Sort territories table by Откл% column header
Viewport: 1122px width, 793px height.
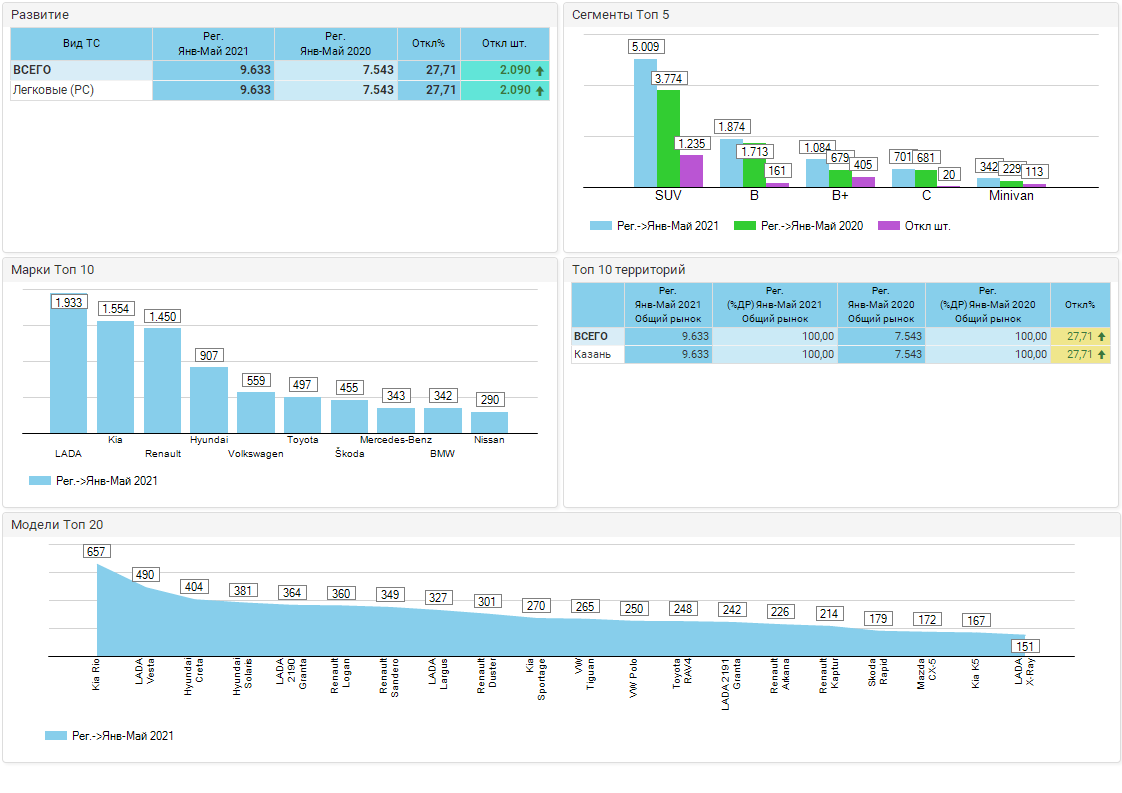[x=1080, y=305]
